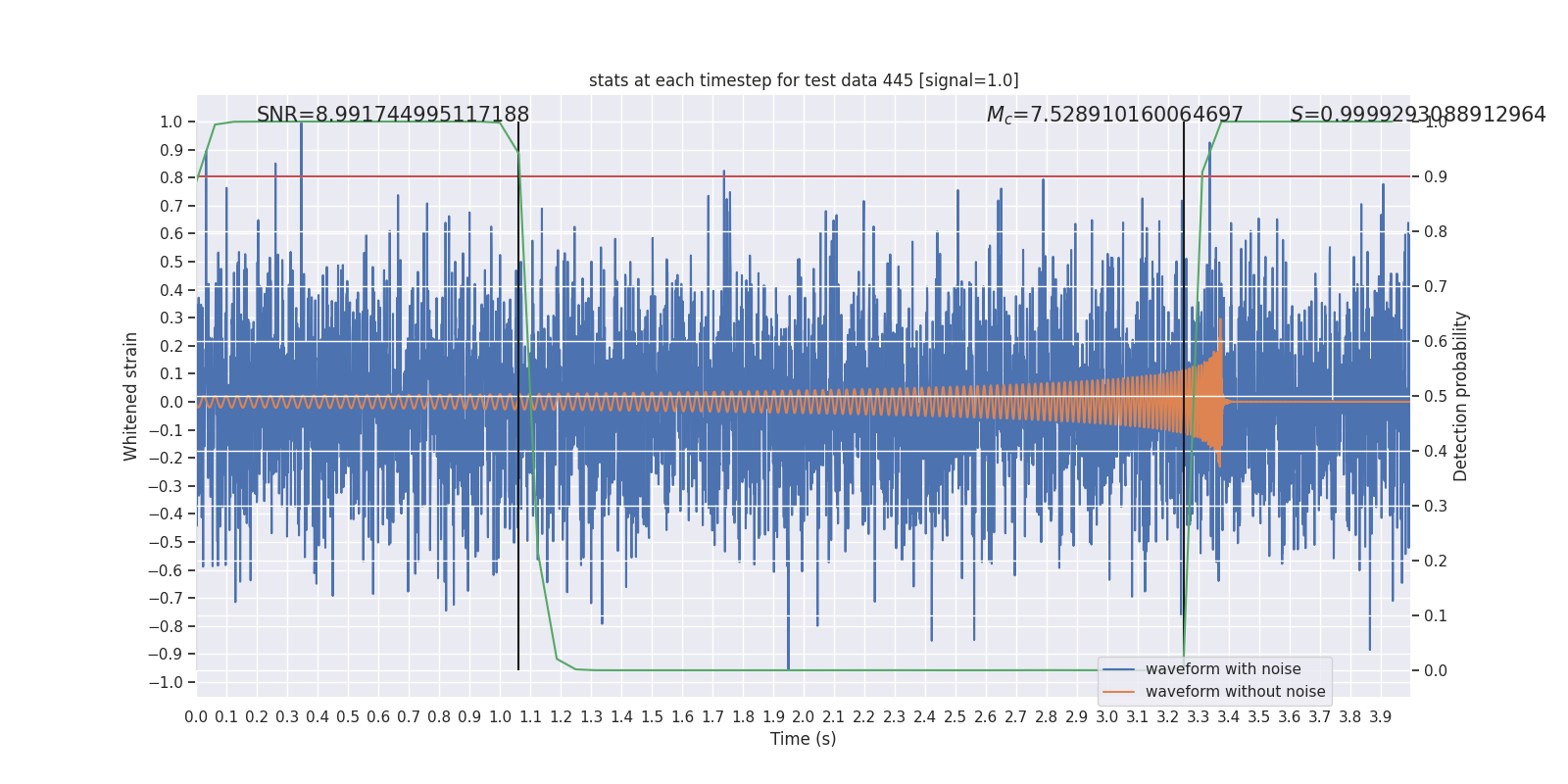This screenshot has width=1568, height=784.
Task: Click the 'waveform with noise' legend entry
Action: coord(1223,669)
